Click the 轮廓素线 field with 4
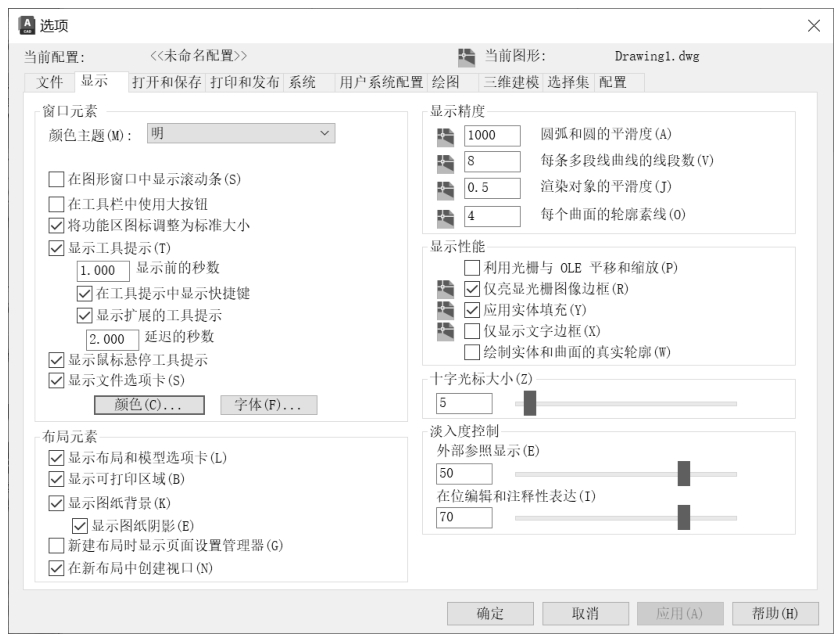Screen dimensions: 838x638 492,216
